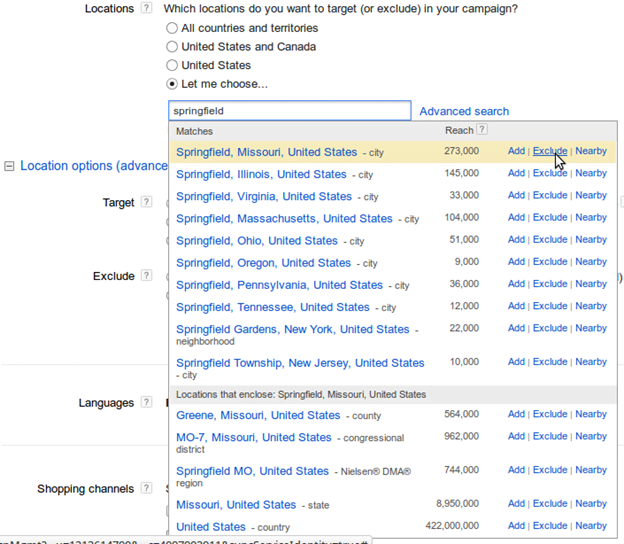Exclude Springfield, Missouri from targeting
Viewport: 624px width, 544px height.
[x=550, y=151]
